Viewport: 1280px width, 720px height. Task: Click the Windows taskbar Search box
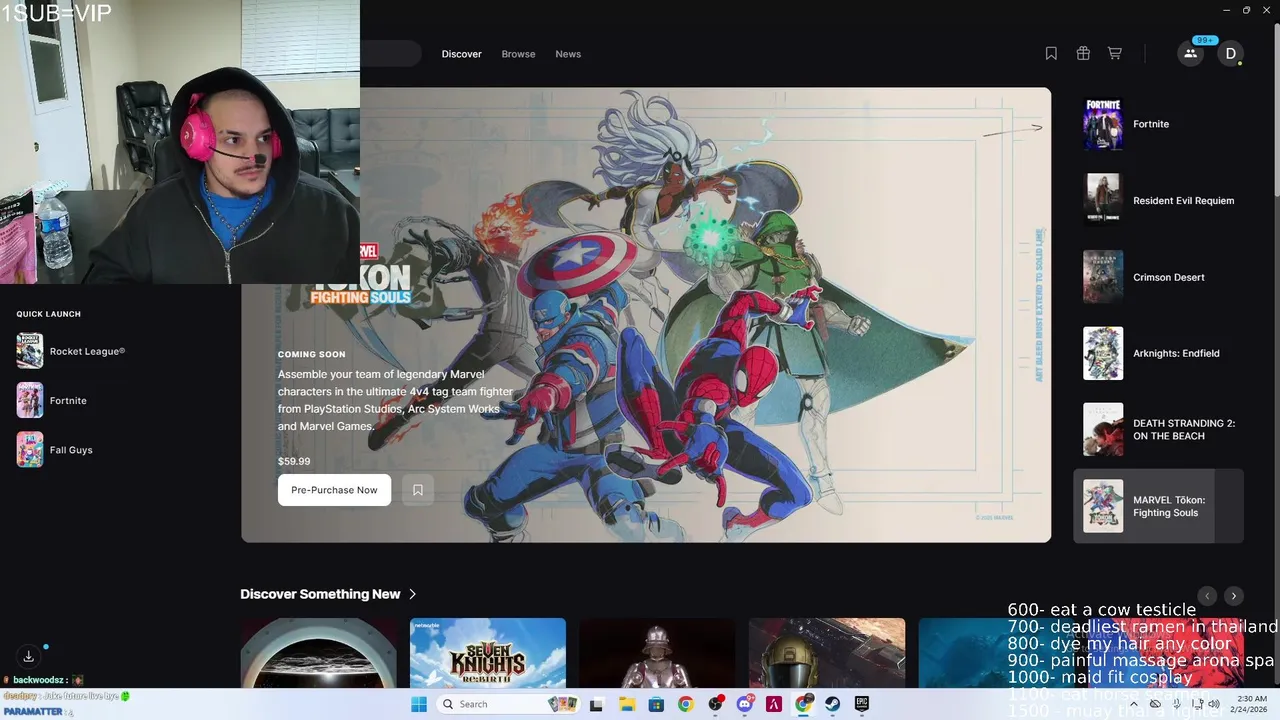tap(508, 704)
